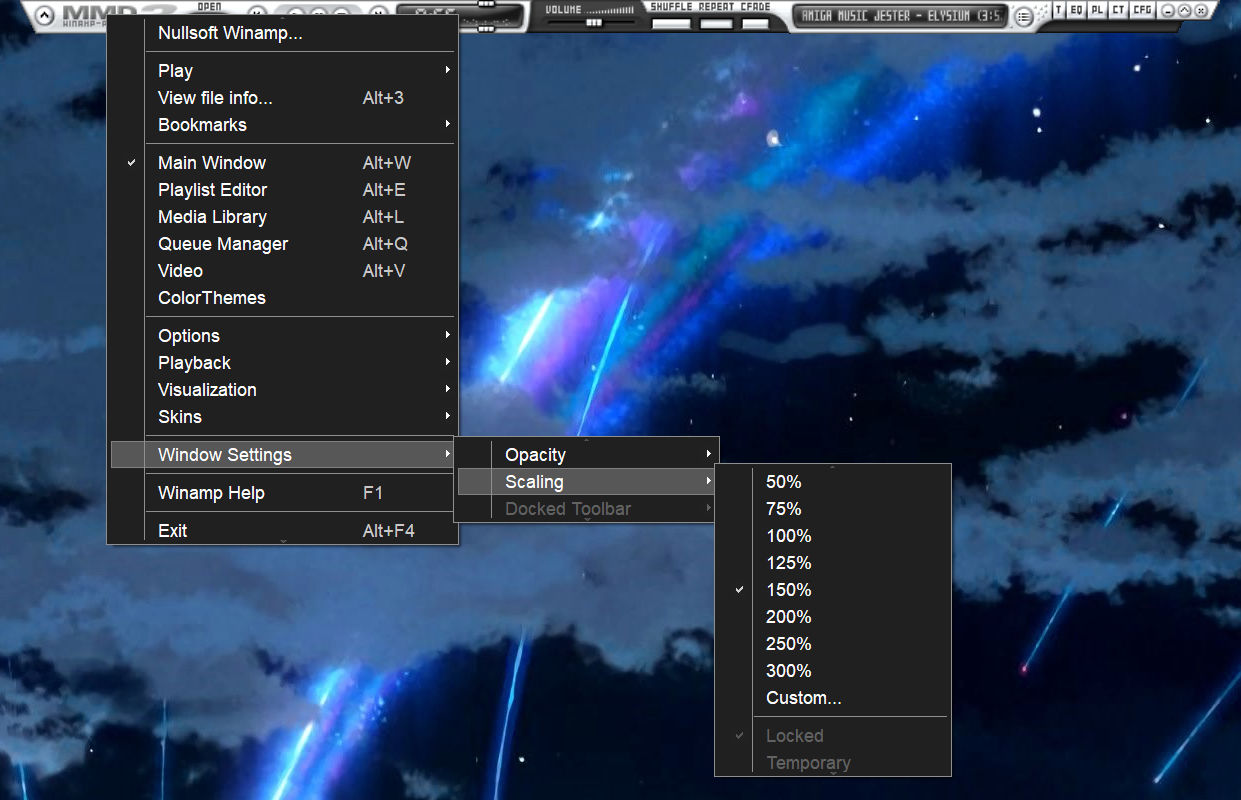Expand the Skins submenu arrow
The height and width of the screenshot is (800, 1241).
tap(447, 416)
